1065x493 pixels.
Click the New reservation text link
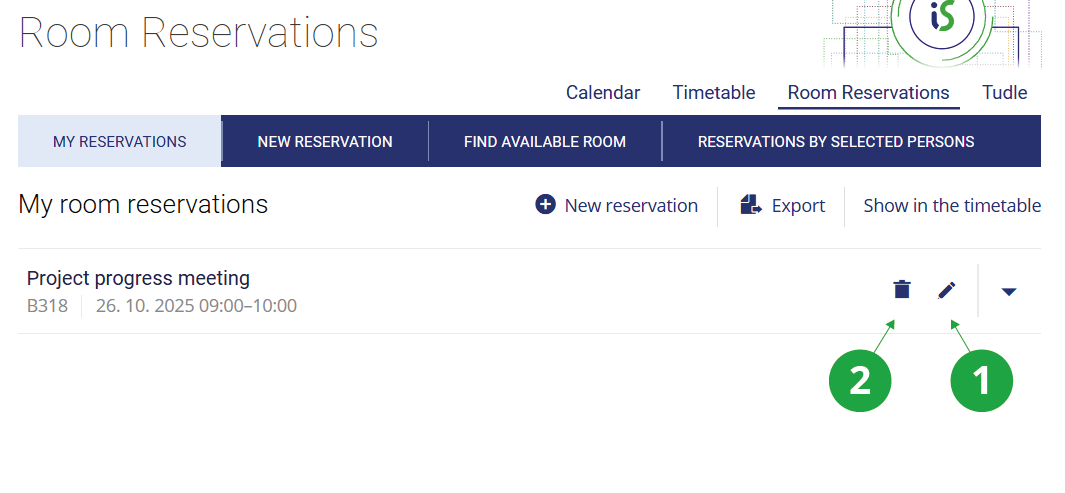[x=631, y=206]
